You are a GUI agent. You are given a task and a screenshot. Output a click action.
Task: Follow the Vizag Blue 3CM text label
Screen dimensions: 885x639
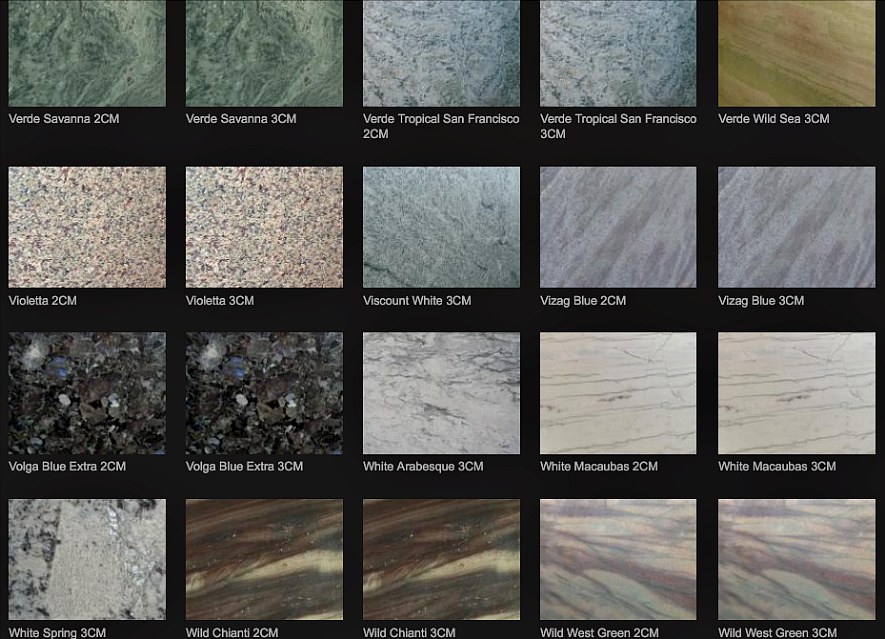pos(761,301)
